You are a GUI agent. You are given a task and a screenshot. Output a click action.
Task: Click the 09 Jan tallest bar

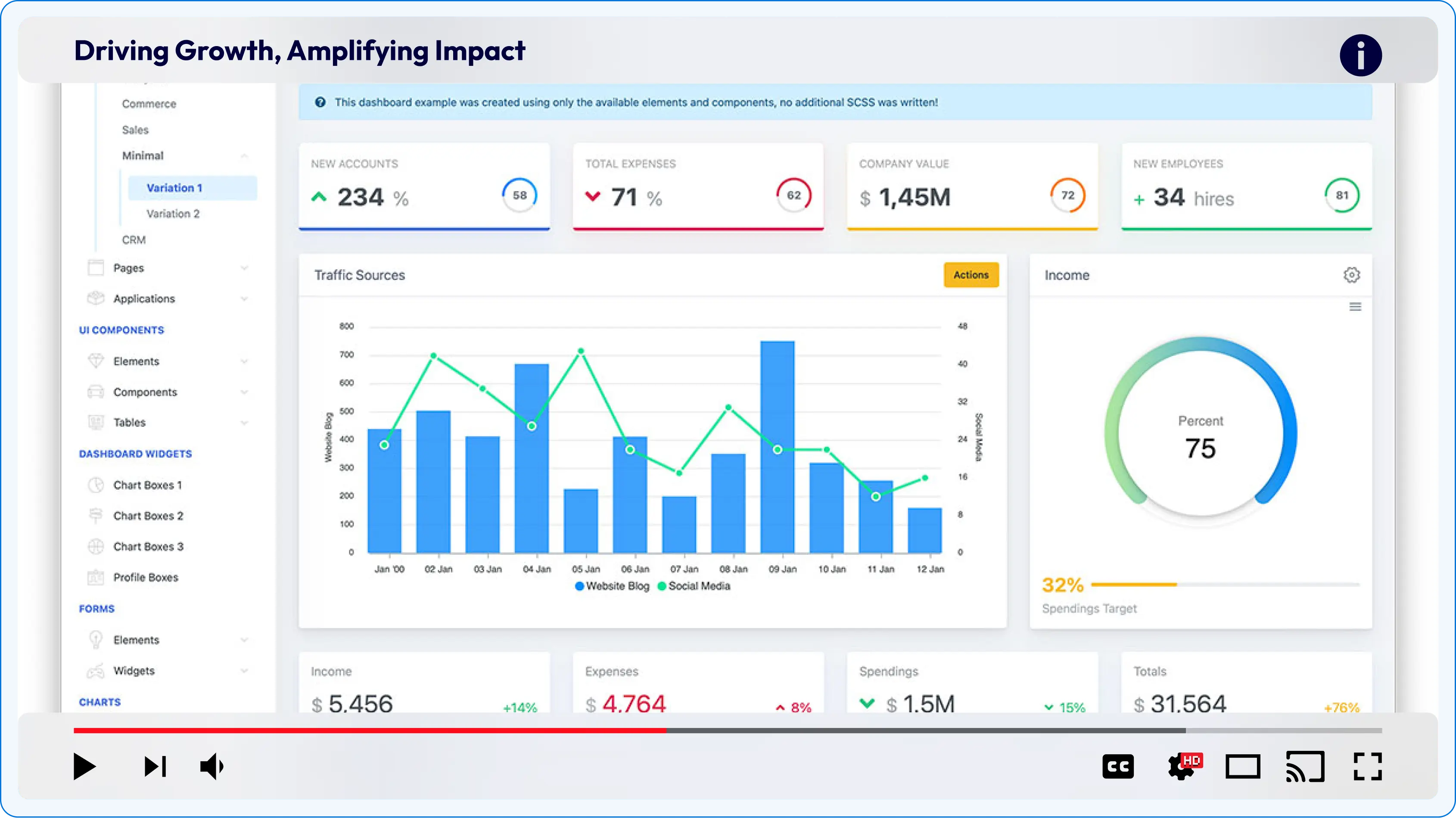(x=777, y=447)
